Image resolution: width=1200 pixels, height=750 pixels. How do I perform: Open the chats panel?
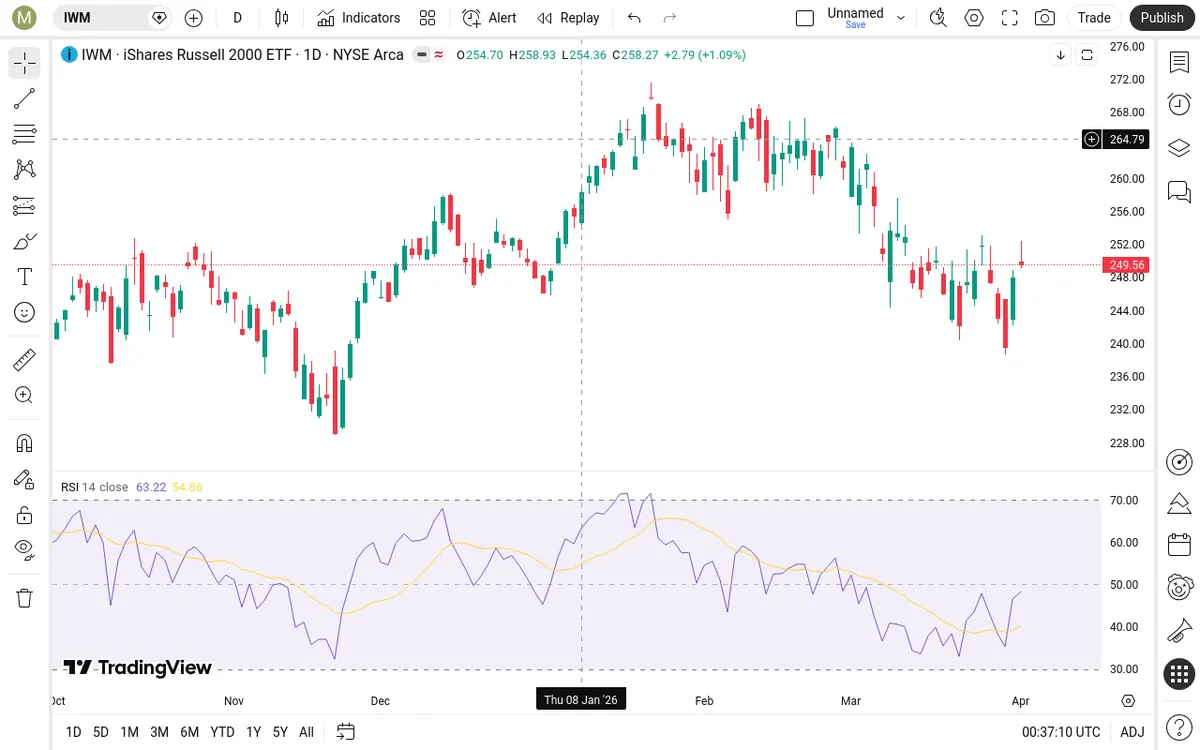click(1179, 191)
